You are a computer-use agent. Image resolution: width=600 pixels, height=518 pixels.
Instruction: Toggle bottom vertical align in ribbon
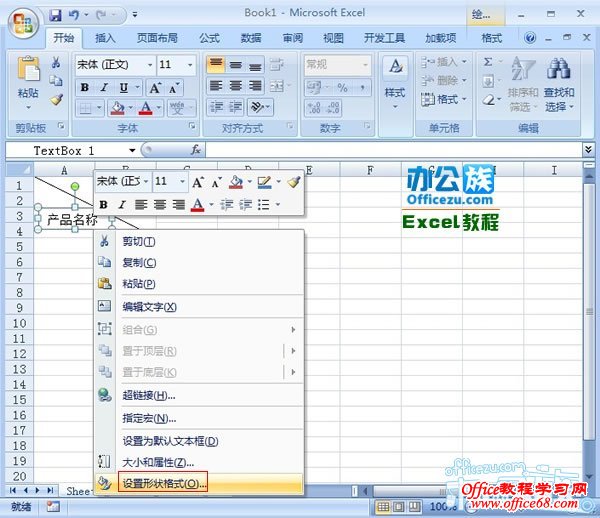(255, 65)
